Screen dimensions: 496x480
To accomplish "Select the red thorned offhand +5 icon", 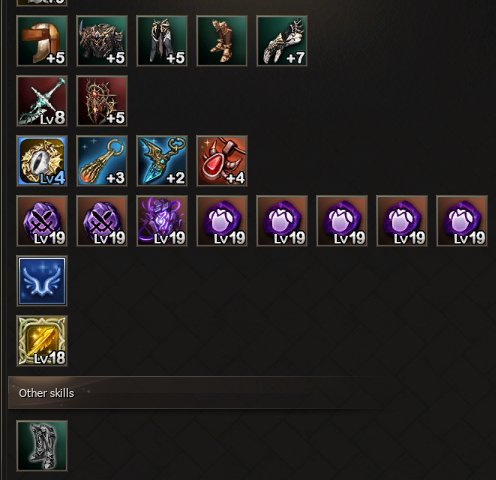I will [102, 101].
